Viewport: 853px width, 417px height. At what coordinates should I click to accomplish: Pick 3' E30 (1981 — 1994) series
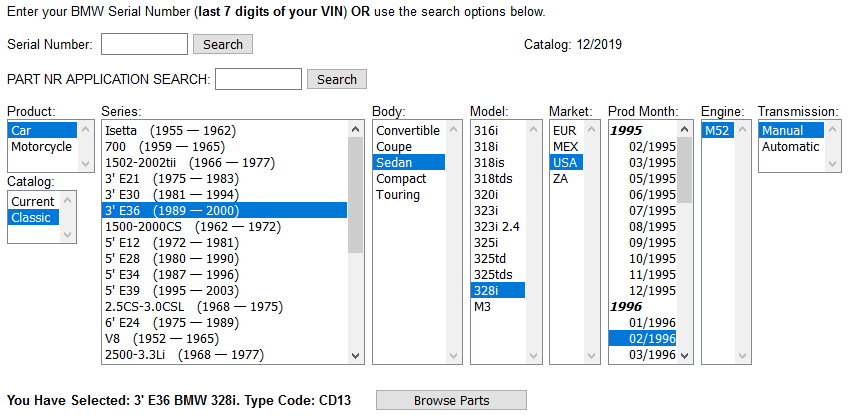(x=173, y=194)
